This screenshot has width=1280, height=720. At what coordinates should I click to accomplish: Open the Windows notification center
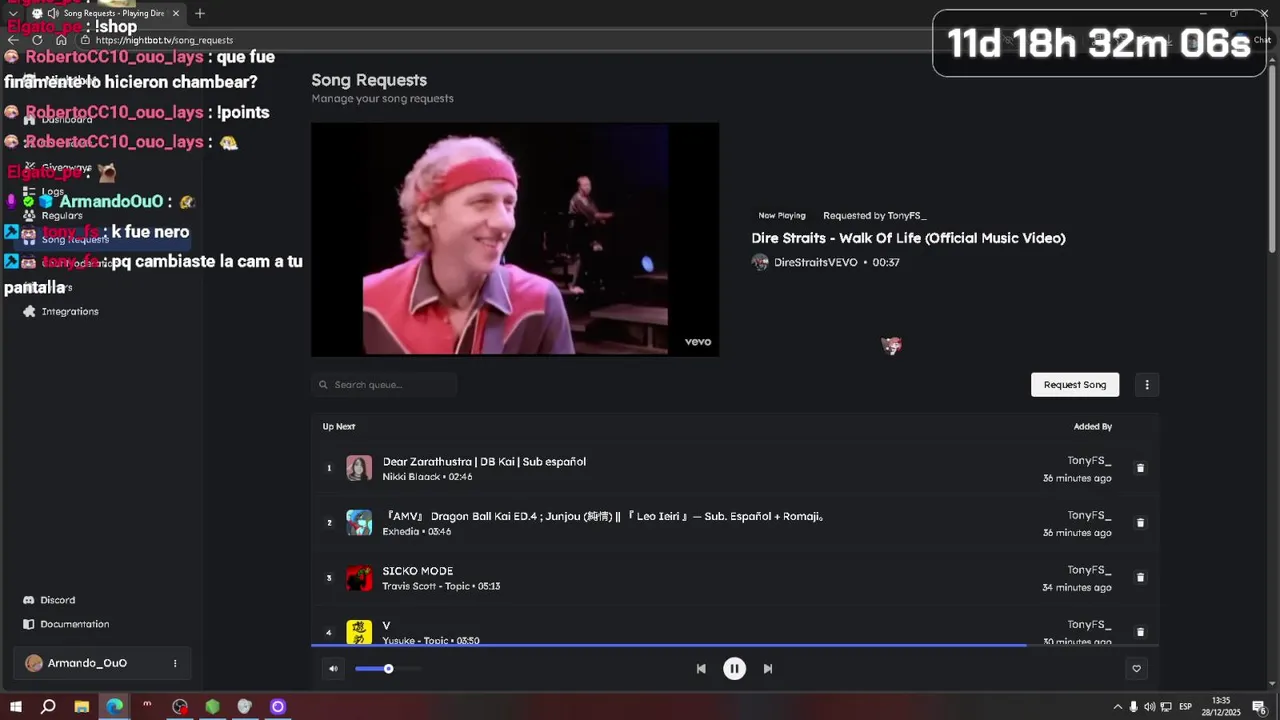tap(1259, 707)
